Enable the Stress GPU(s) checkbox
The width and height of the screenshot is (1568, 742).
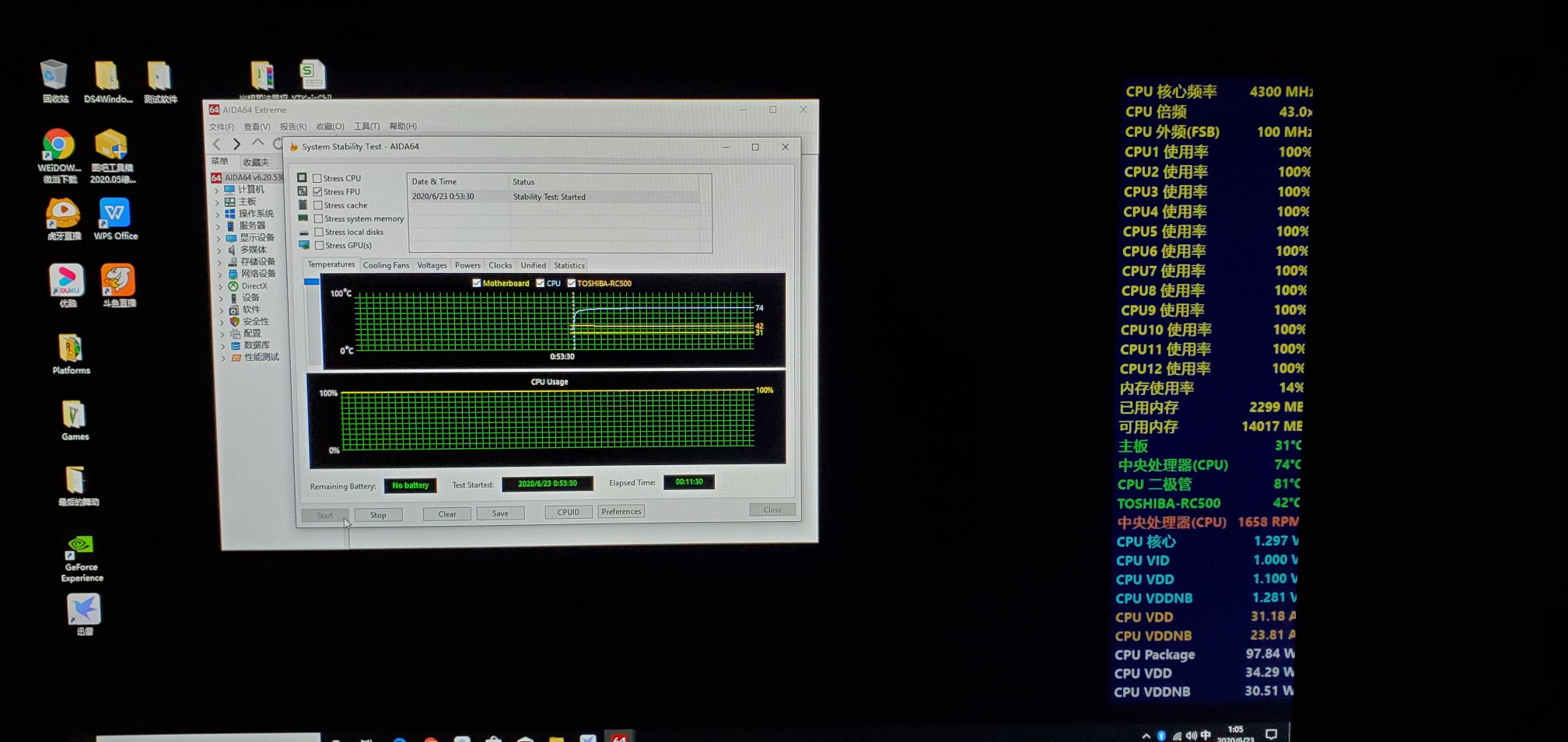pyautogui.click(x=320, y=245)
